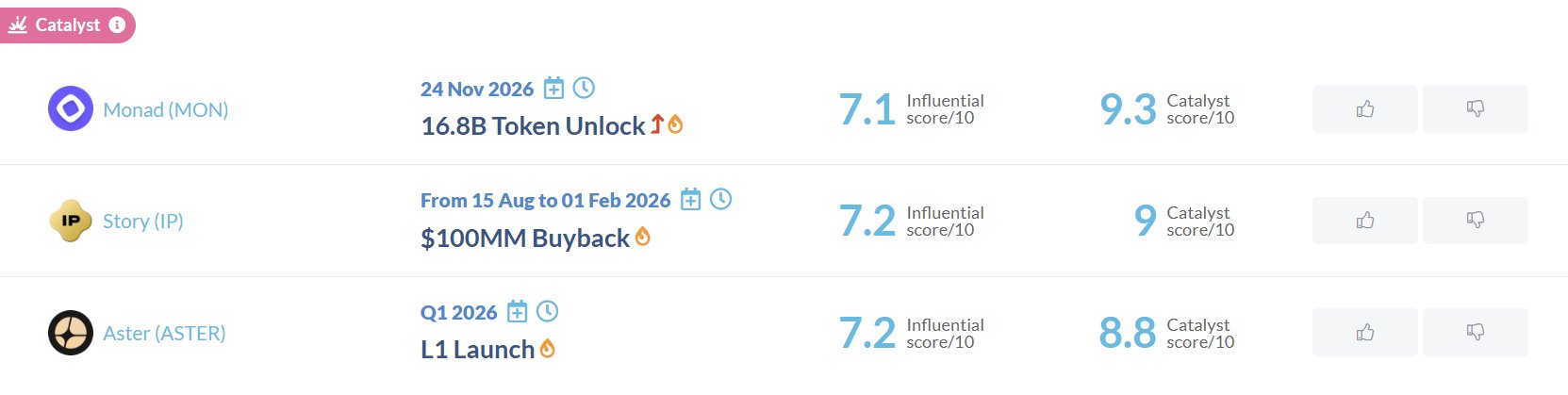Click the Story IP coin logo

(71, 221)
